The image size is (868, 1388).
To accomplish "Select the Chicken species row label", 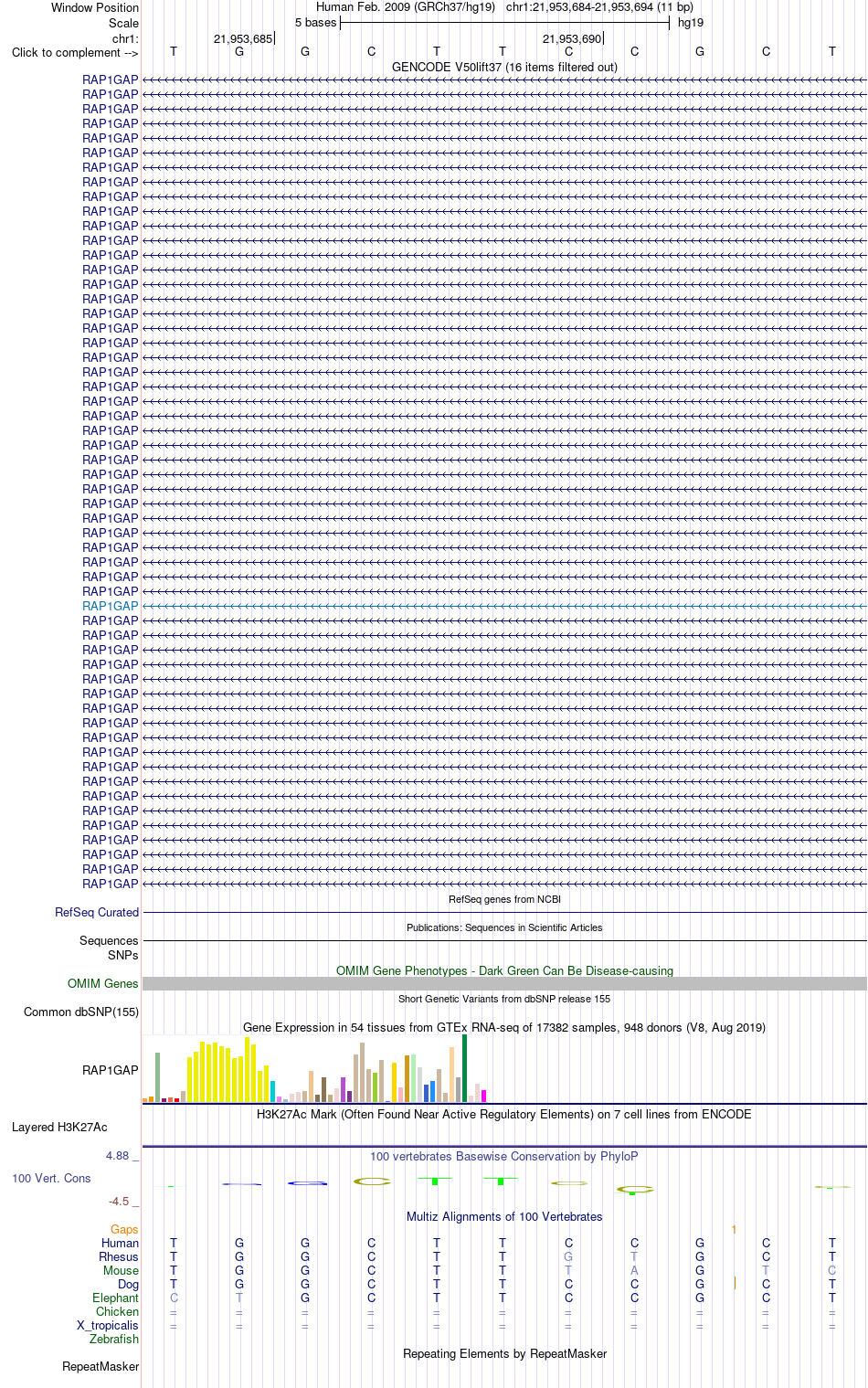I will pos(117,1311).
